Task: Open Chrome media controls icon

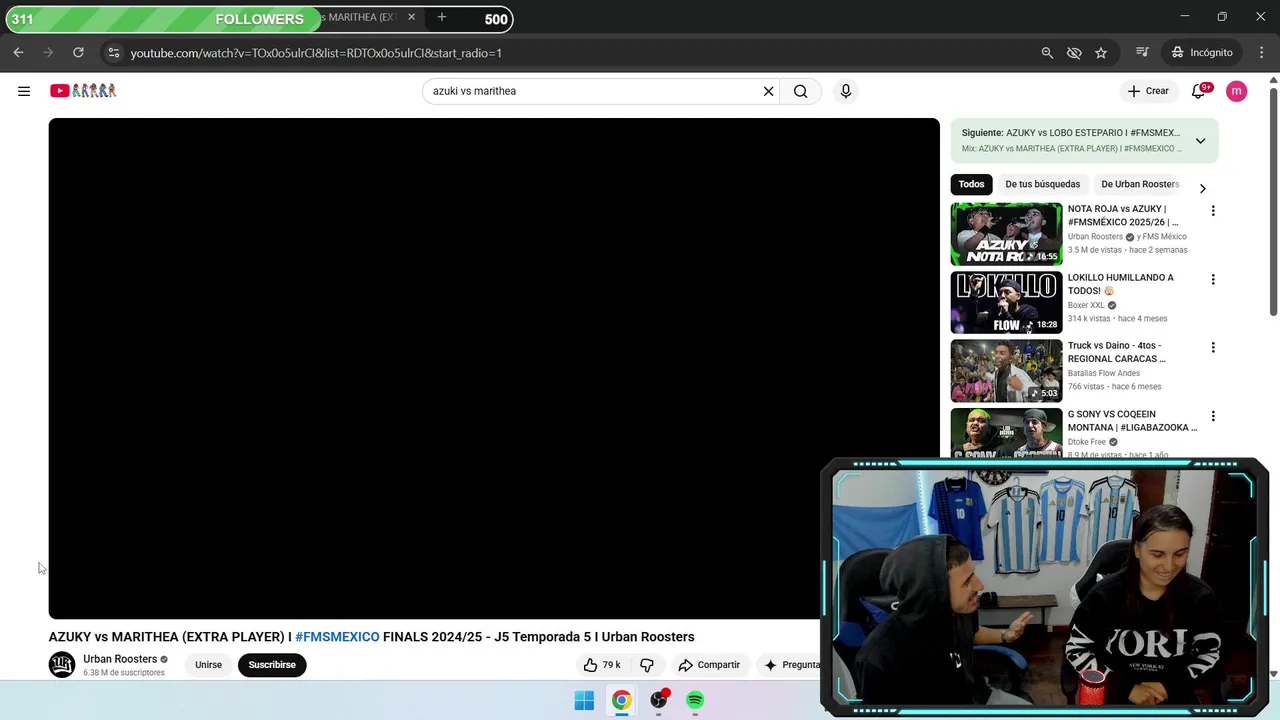Action: 1142,52
